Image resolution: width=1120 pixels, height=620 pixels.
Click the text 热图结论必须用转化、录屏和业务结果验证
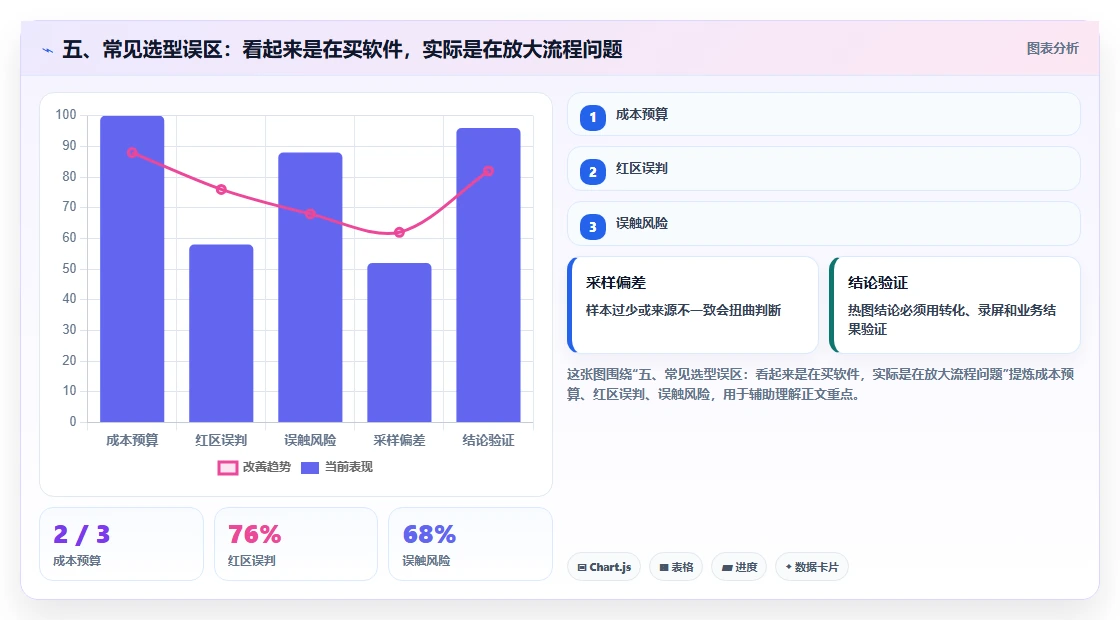[952, 320]
